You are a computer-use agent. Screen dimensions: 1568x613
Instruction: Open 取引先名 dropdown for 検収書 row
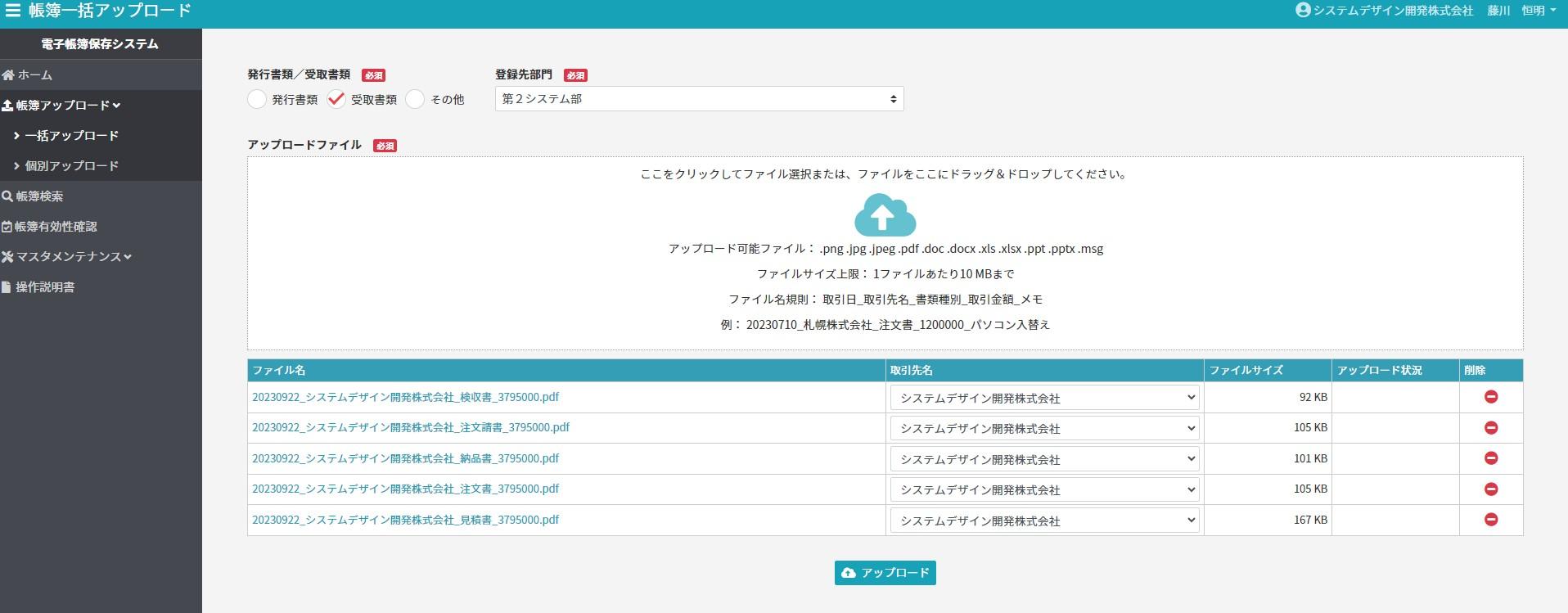click(1044, 398)
